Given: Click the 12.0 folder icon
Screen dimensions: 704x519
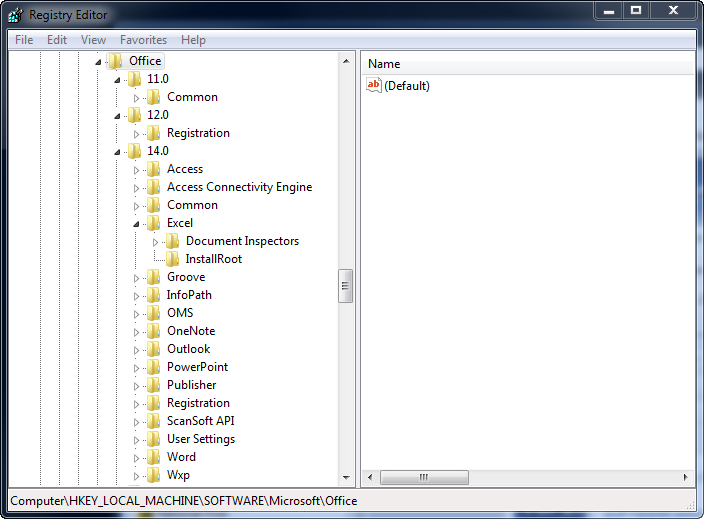Looking at the screenshot, I should (134, 114).
